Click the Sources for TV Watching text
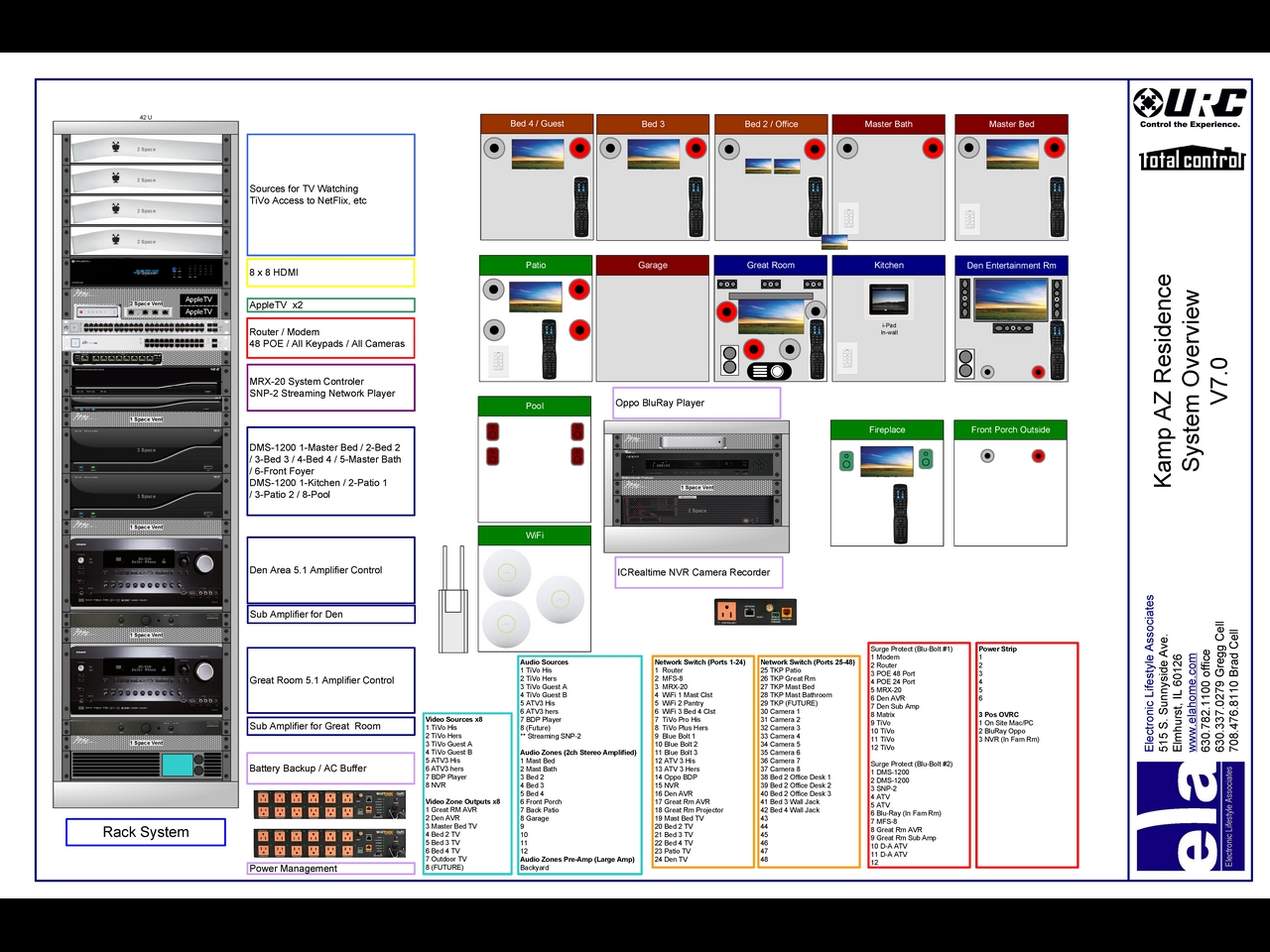Screen dimensions: 1270x952 [x=304, y=188]
